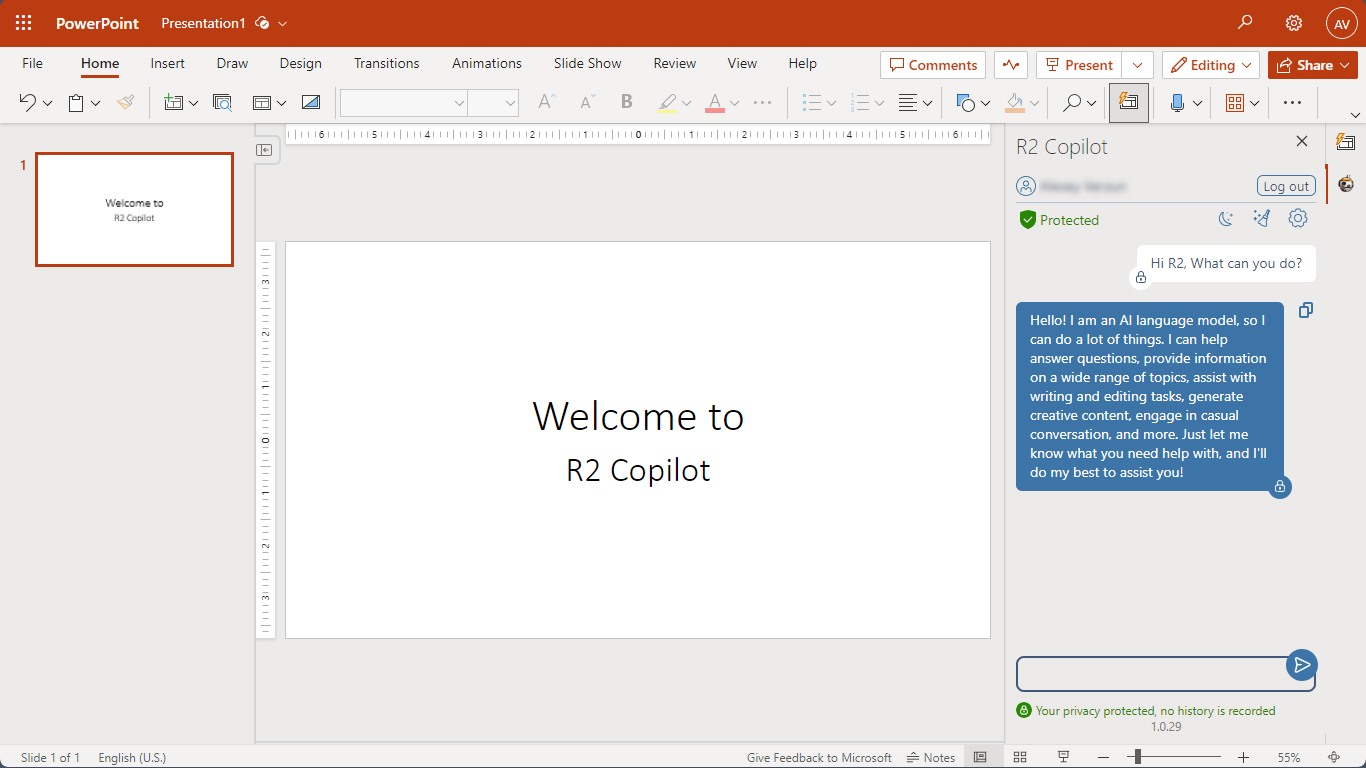Viewport: 1366px width, 768px height.
Task: Click the copy response icon in Copilot
Action: coord(1305,311)
